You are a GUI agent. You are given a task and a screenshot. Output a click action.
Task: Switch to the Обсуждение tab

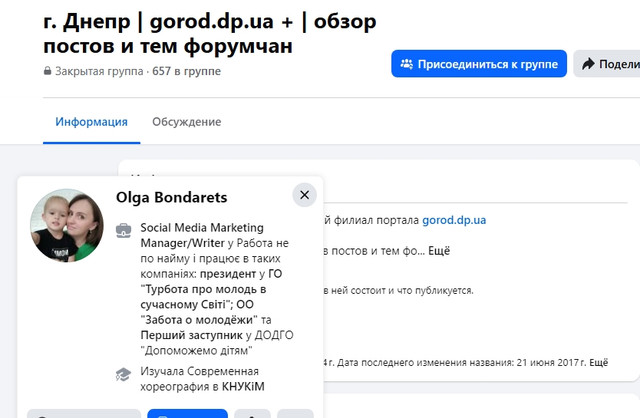coord(187,122)
